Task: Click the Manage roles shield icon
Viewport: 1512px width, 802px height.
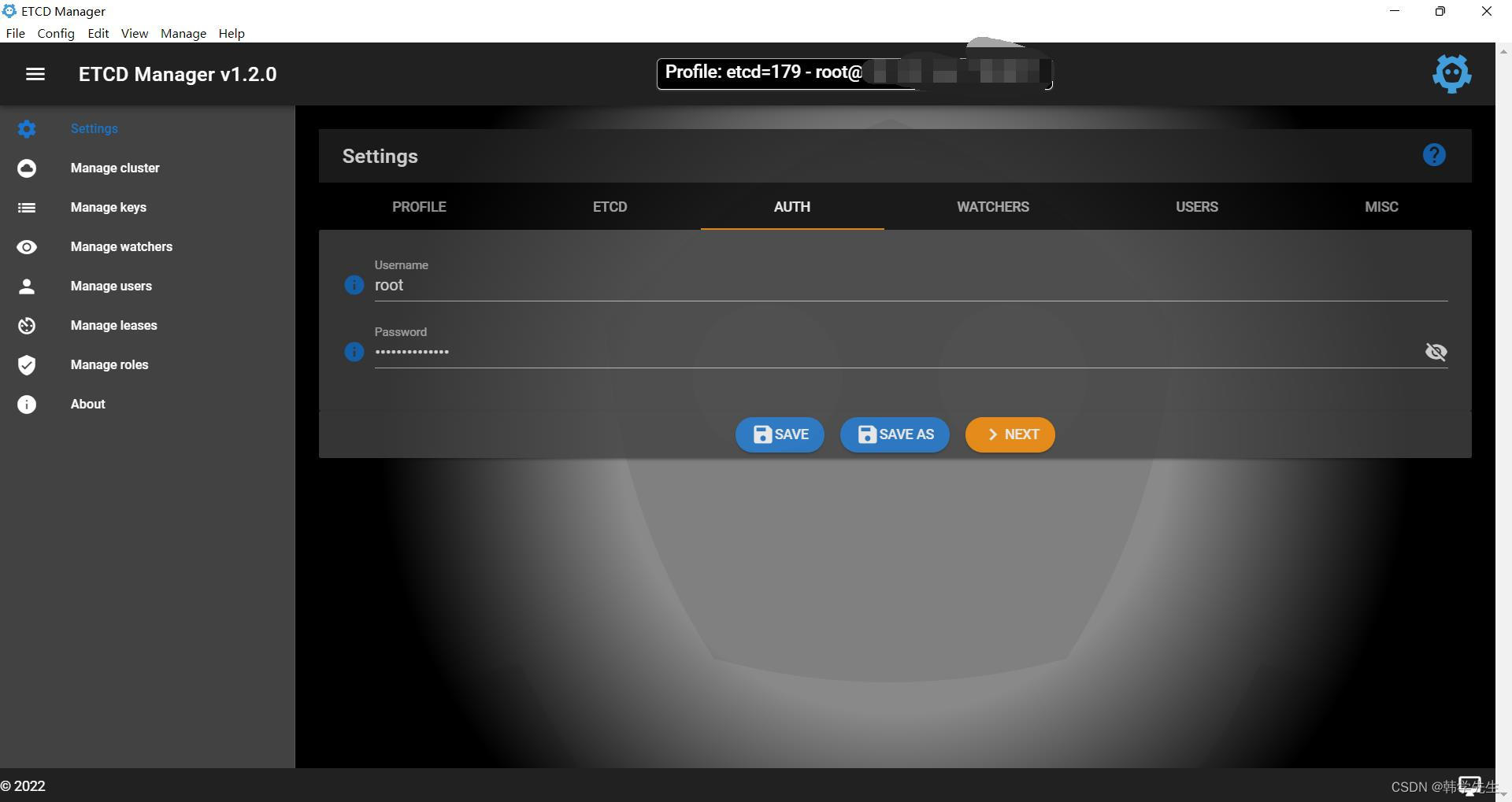Action: coord(27,364)
